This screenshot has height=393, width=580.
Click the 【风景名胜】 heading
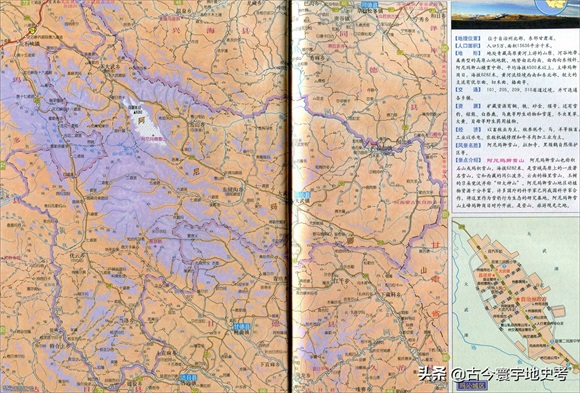pyautogui.click(x=468, y=145)
